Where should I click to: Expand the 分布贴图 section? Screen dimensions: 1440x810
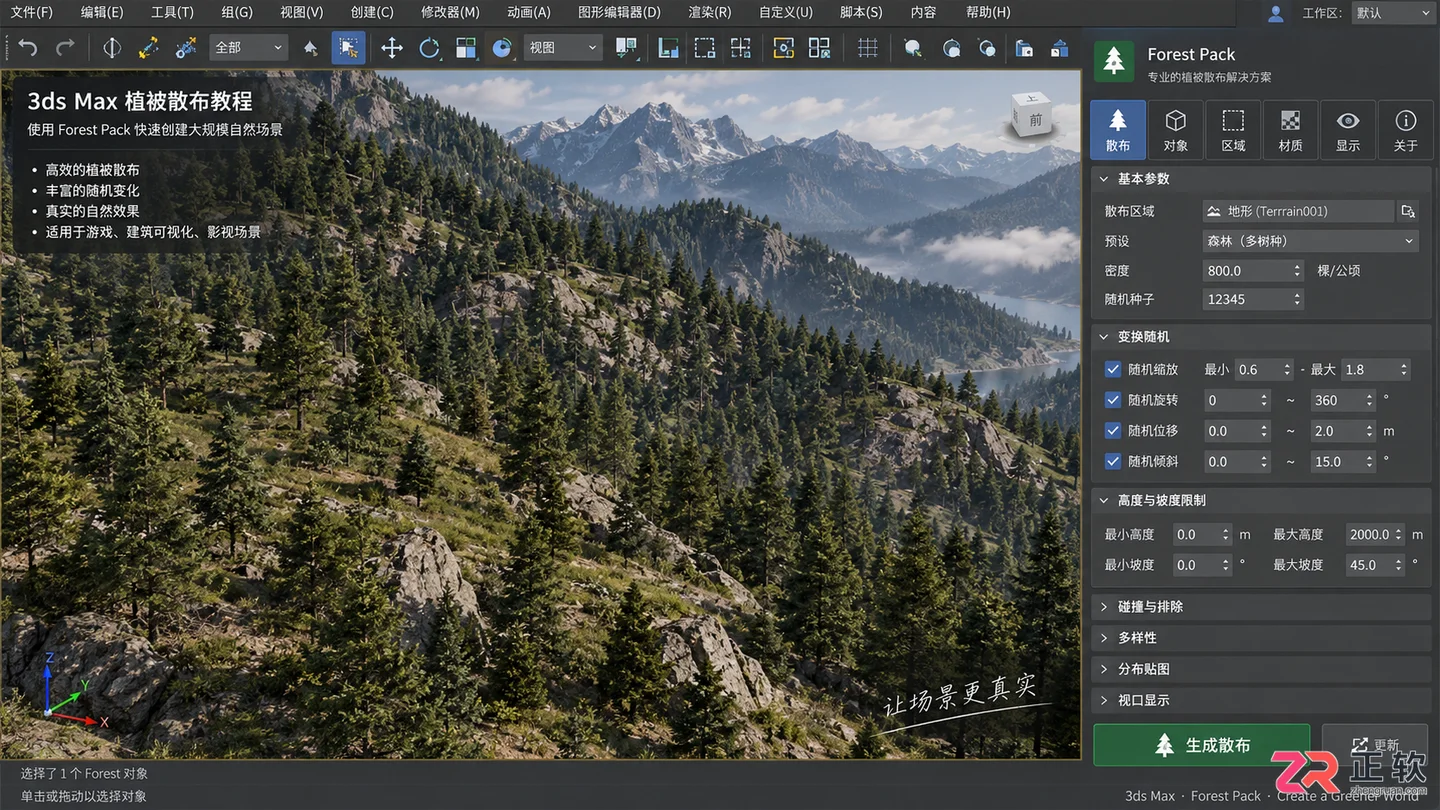pos(1261,669)
